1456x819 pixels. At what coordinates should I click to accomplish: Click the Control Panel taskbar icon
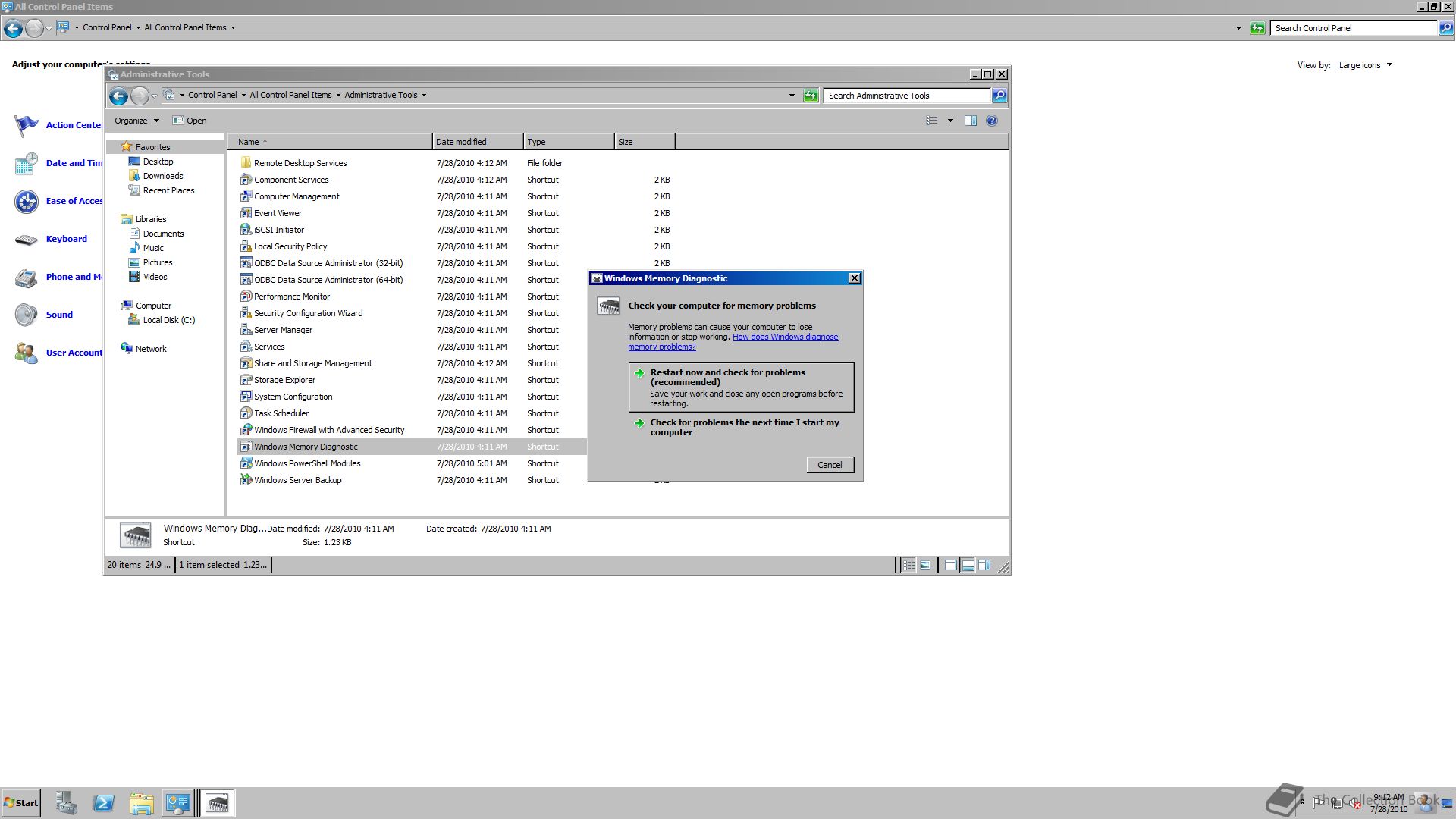coord(178,803)
